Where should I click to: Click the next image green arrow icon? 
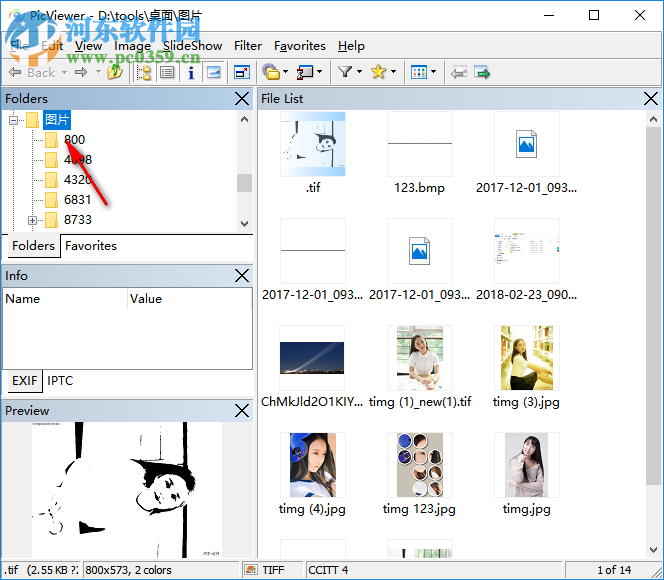pos(482,73)
